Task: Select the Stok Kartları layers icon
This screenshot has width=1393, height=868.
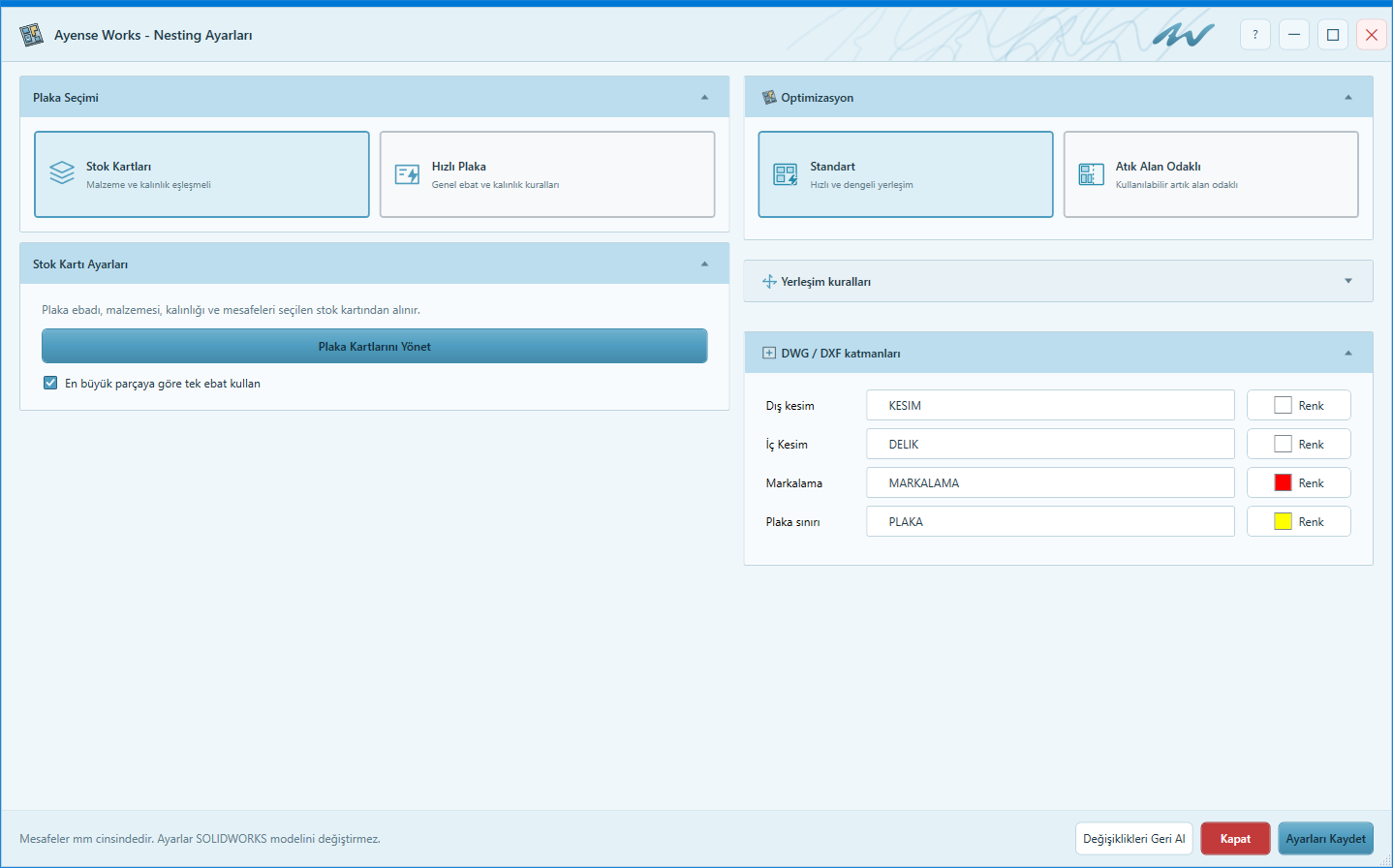Action: pyautogui.click(x=62, y=173)
